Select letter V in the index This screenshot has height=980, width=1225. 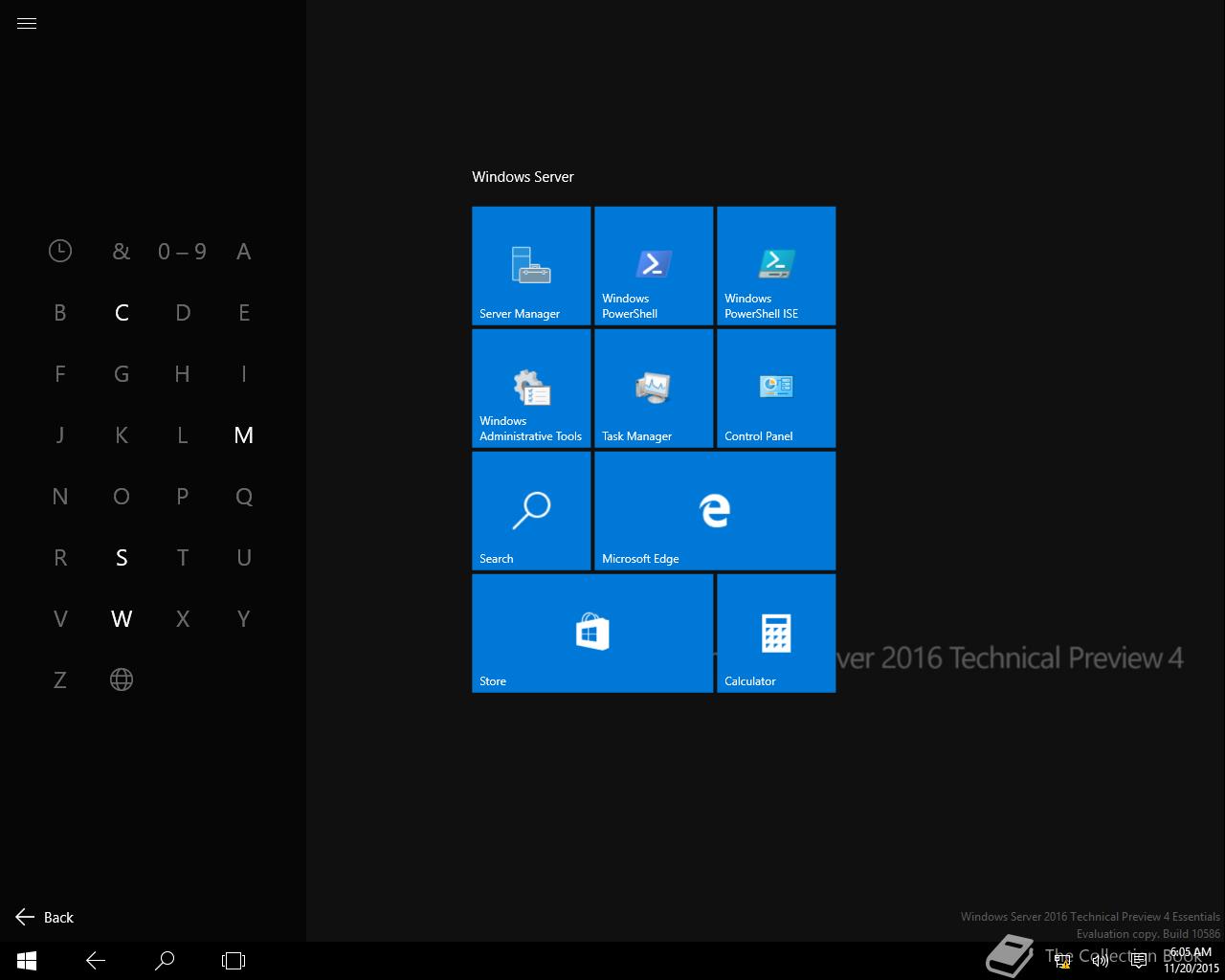point(60,618)
